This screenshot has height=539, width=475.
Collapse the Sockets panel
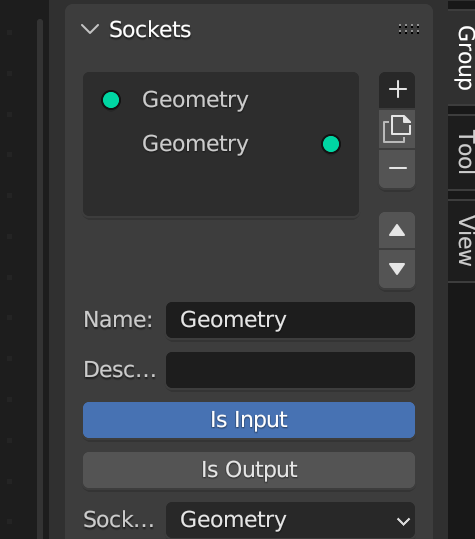90,29
